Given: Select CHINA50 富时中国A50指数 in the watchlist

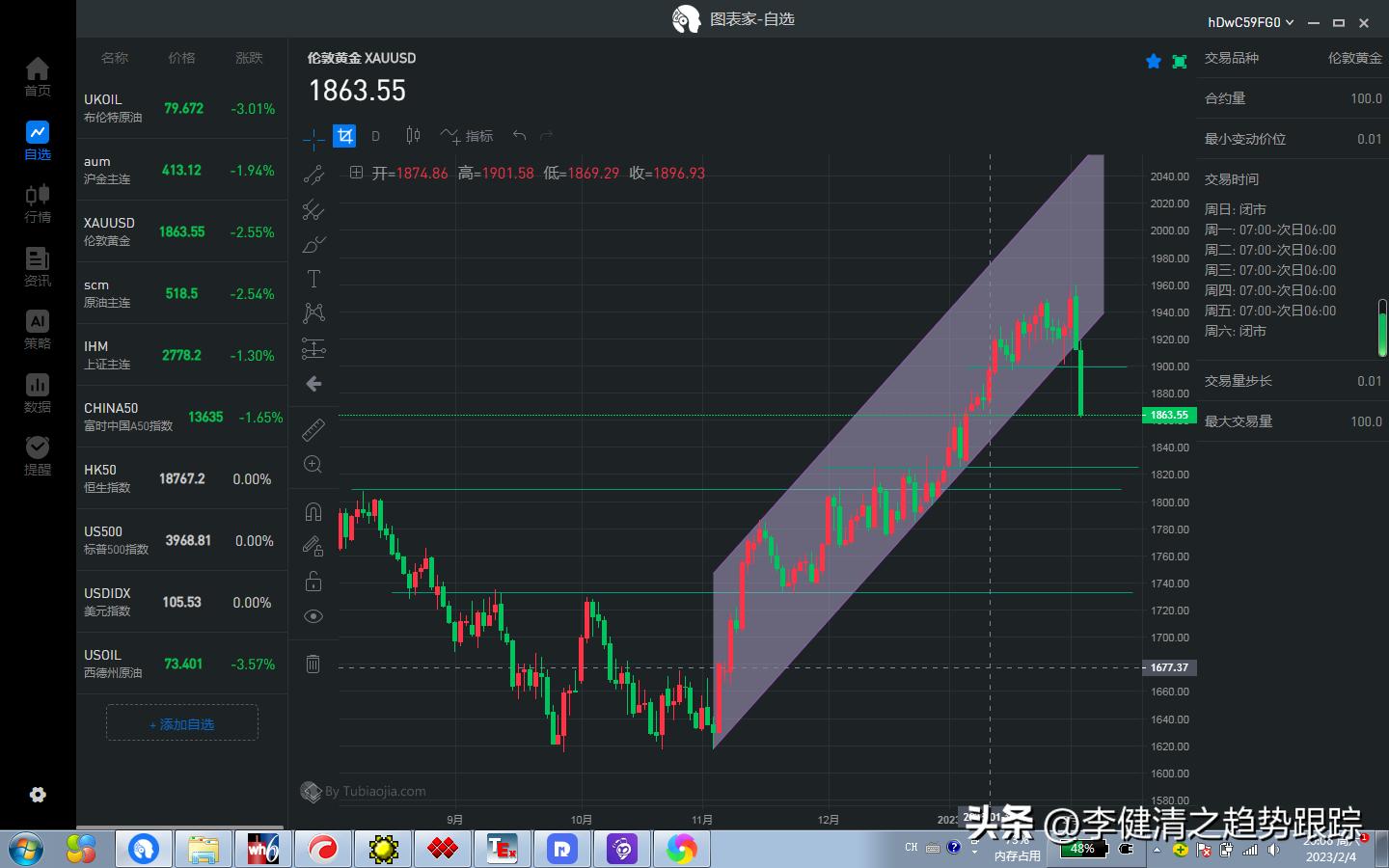Looking at the screenshot, I should 182,417.
